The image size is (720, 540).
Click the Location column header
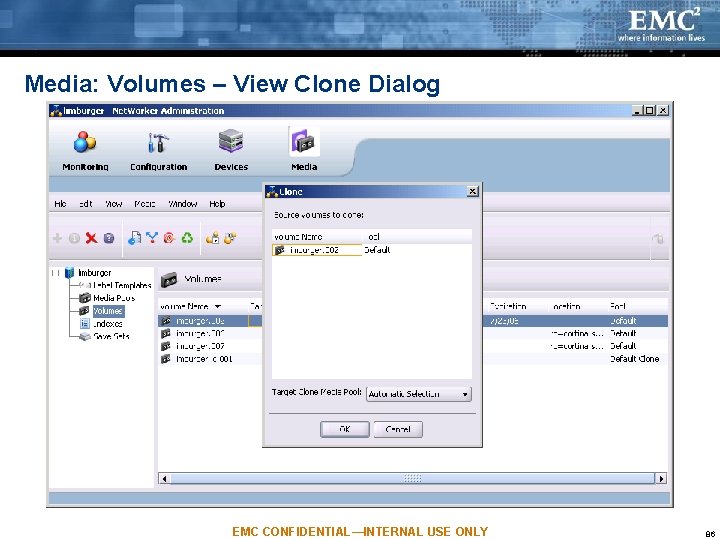567,306
